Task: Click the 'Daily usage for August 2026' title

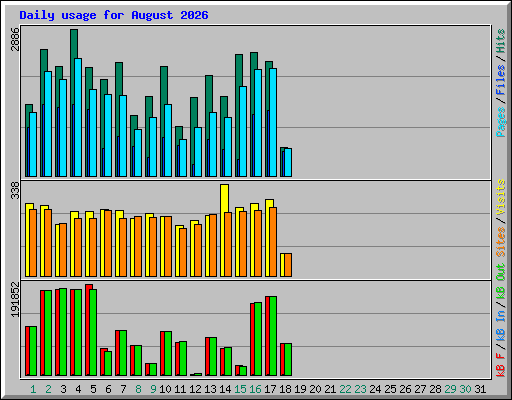Action: (x=114, y=16)
